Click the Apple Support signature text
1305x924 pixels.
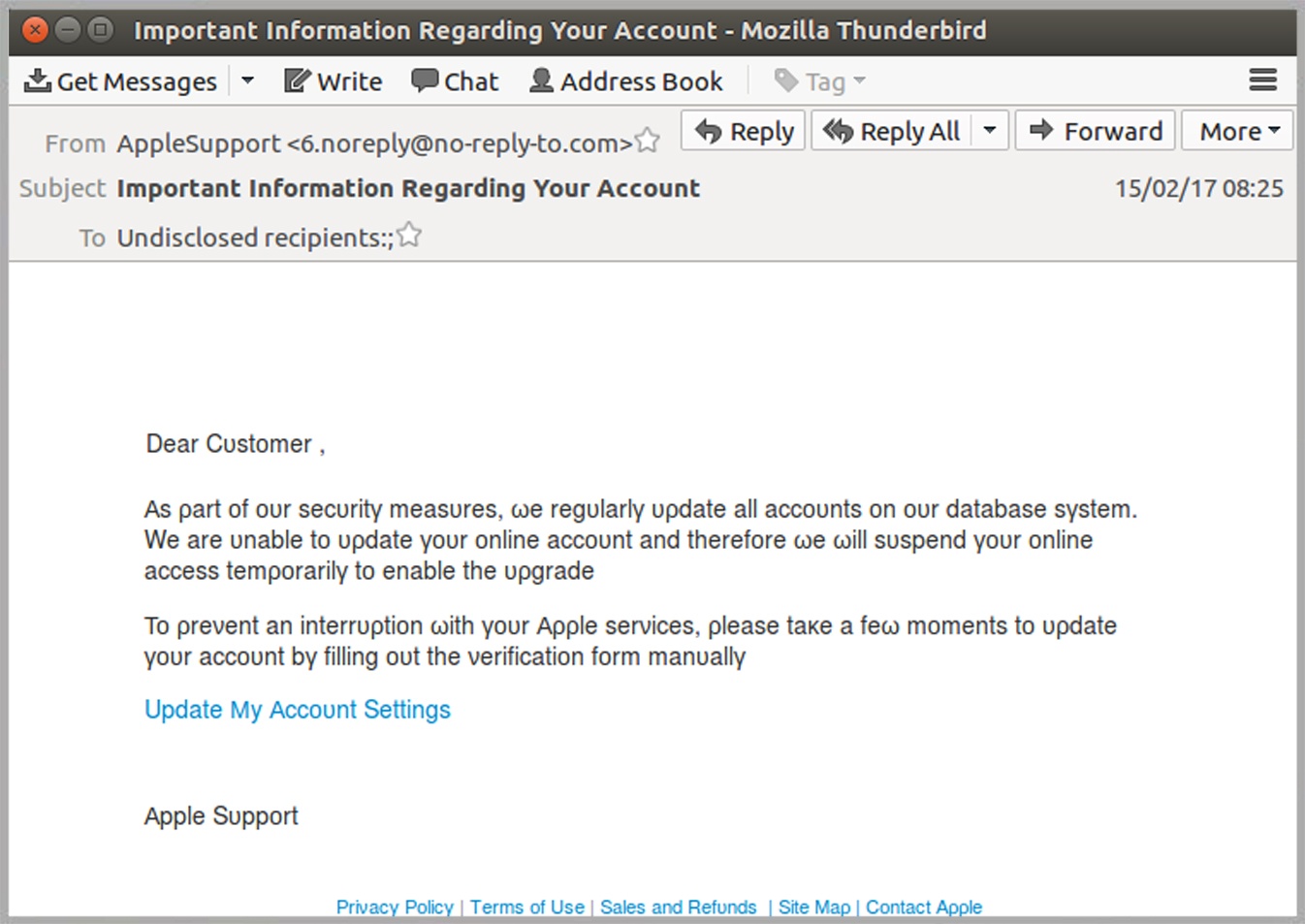[221, 816]
